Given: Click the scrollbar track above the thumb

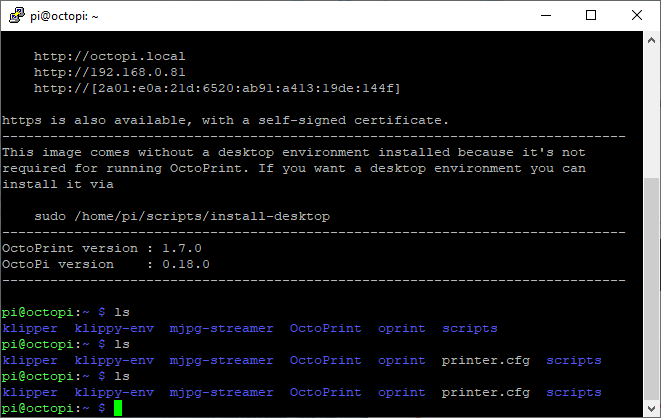Looking at the screenshot, I should coord(651,113).
